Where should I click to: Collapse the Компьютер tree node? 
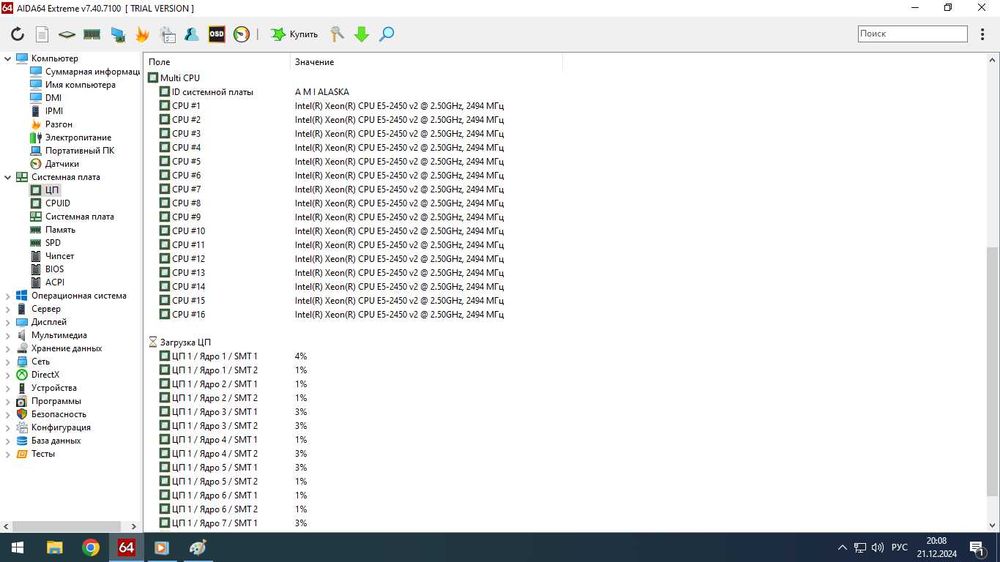[8, 59]
